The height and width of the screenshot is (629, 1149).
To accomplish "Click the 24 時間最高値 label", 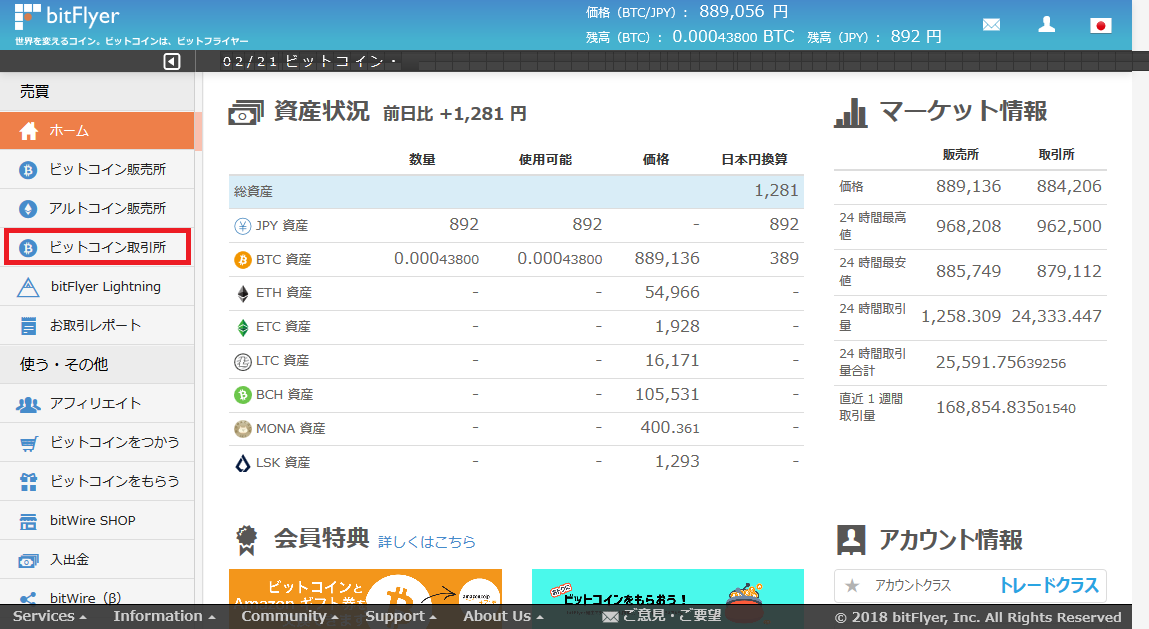I will [x=873, y=226].
